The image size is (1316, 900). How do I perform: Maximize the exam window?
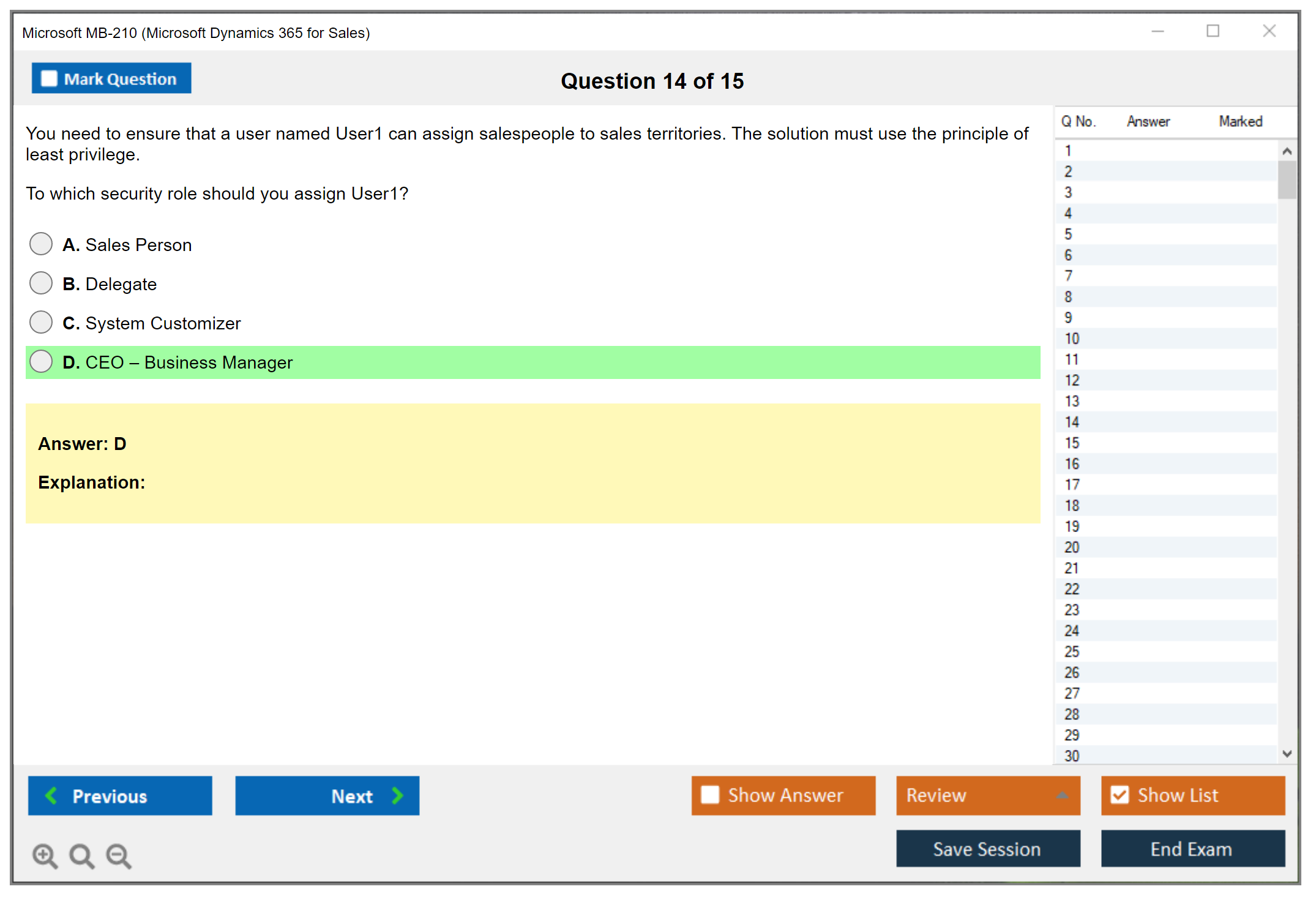coord(1213,31)
